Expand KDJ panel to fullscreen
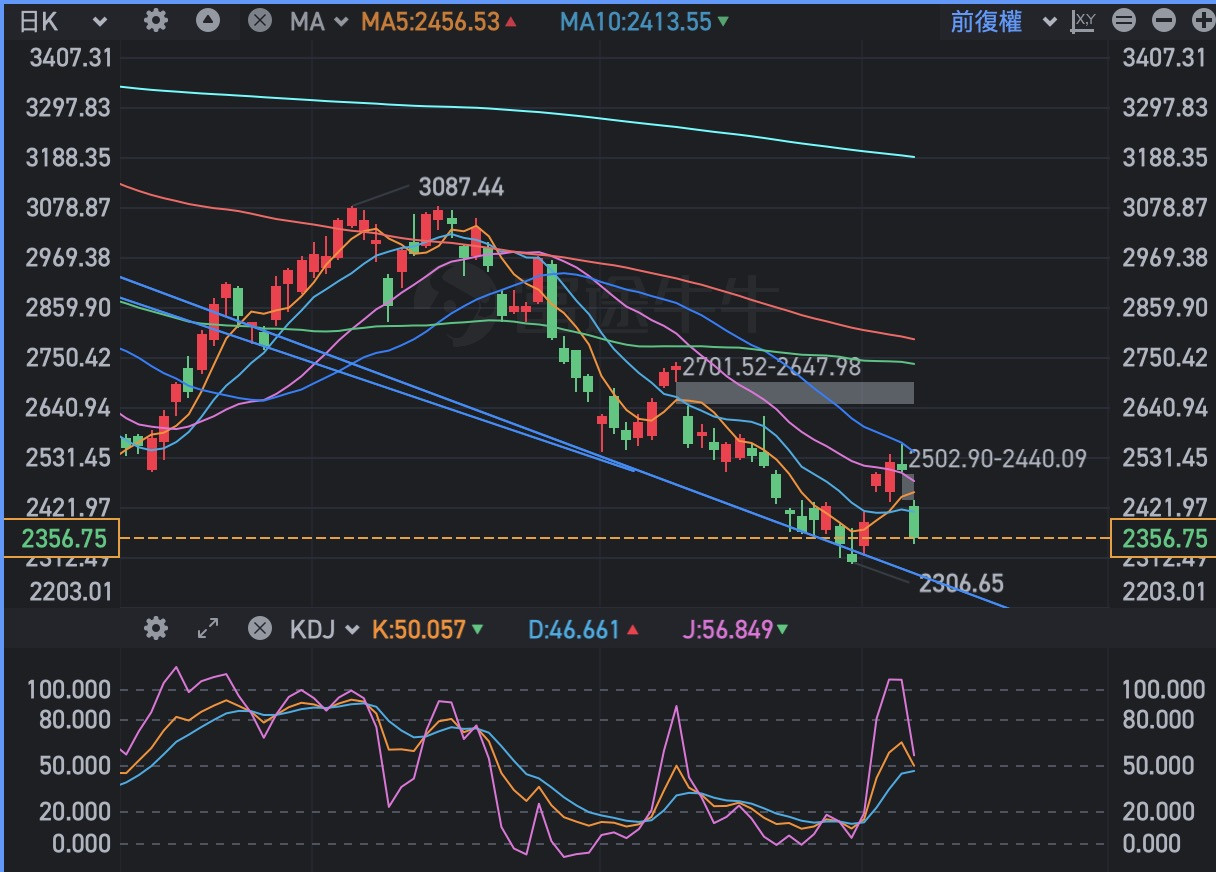The width and height of the screenshot is (1216, 872). tap(208, 628)
